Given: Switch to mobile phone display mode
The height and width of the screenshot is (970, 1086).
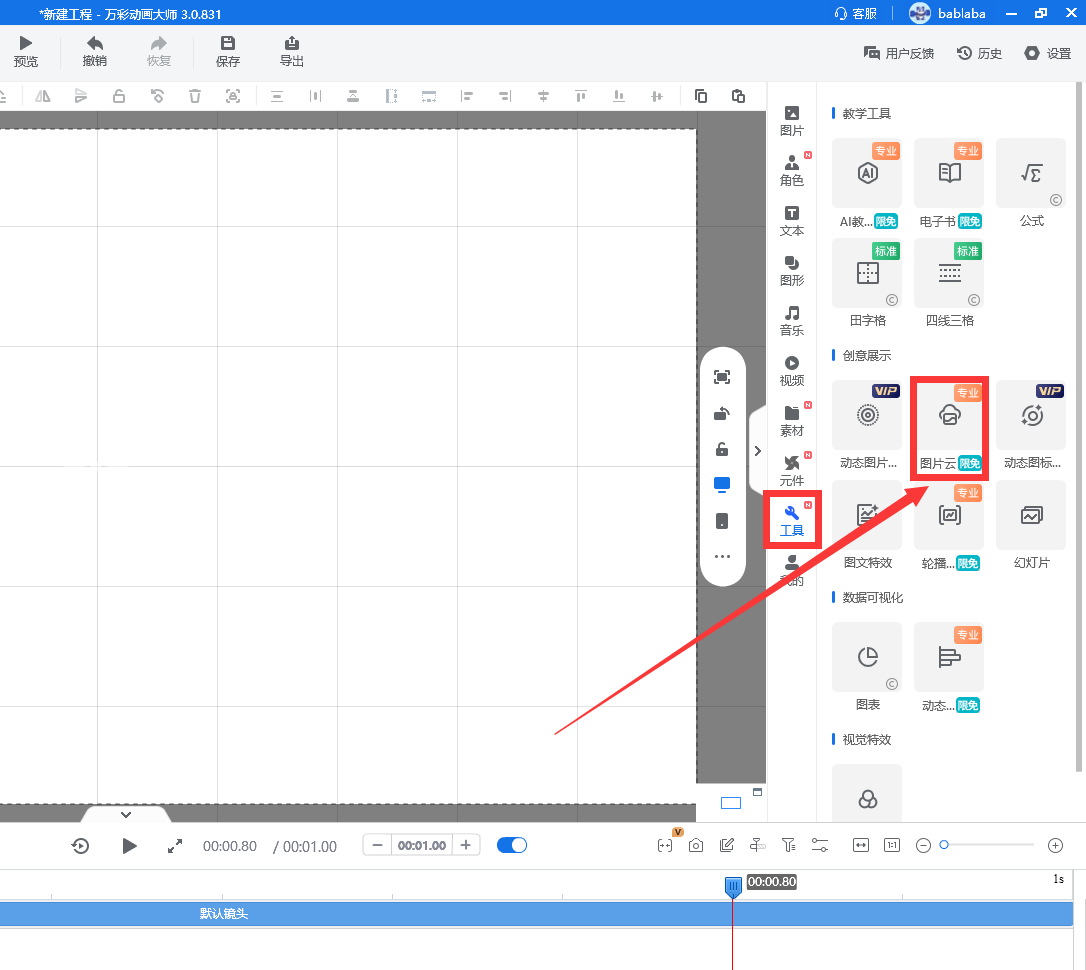Looking at the screenshot, I should pos(722,521).
